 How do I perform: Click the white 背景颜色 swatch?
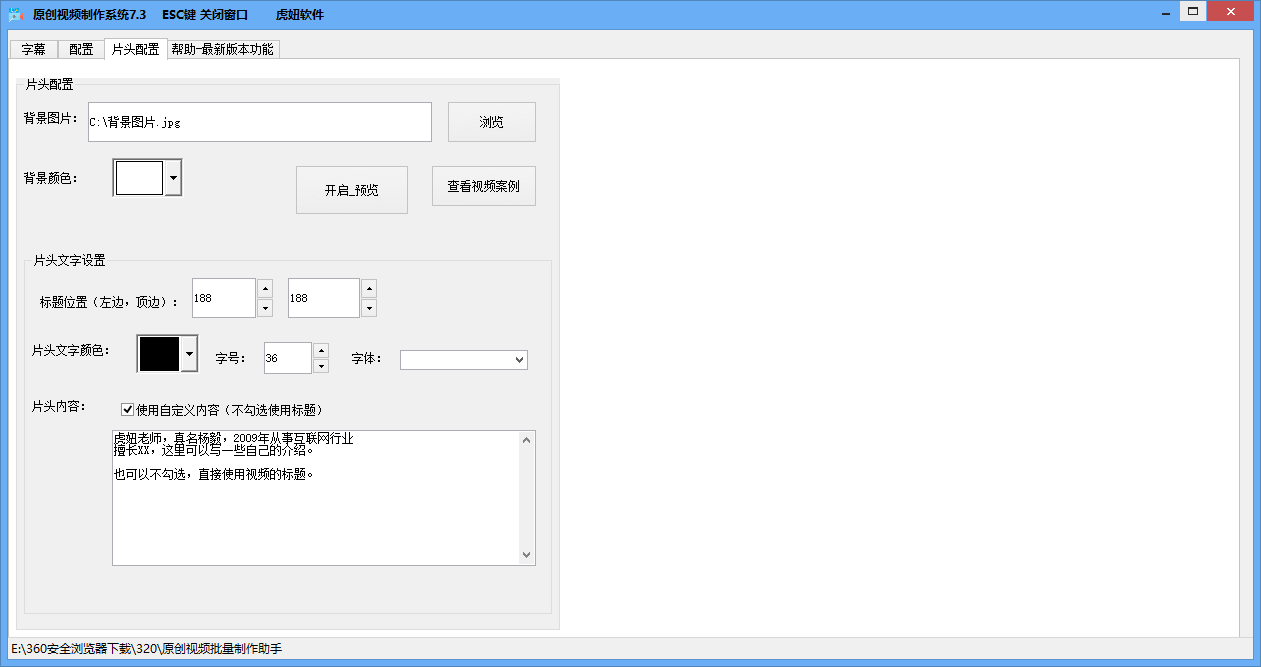(x=139, y=178)
